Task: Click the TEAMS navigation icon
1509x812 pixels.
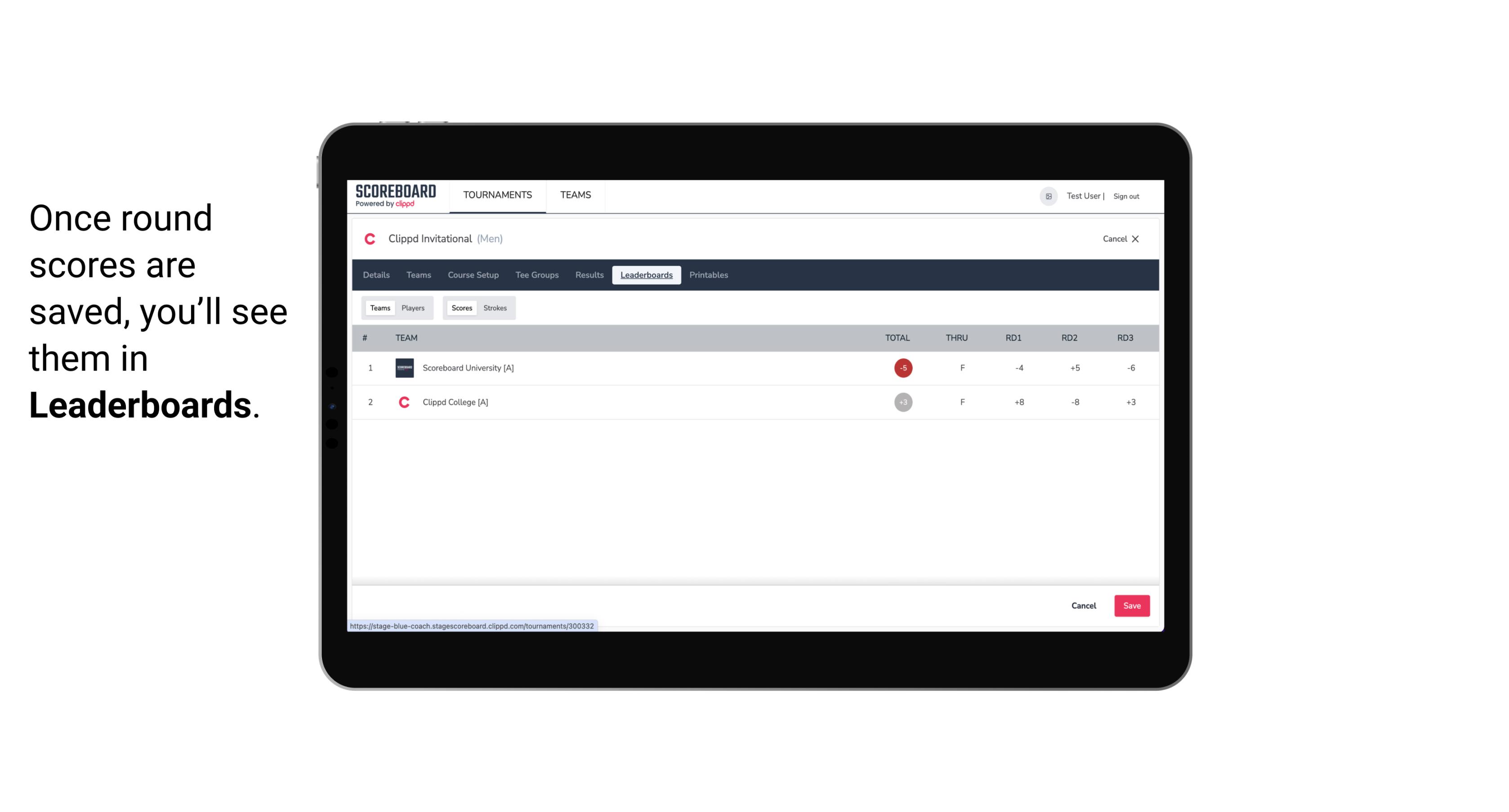Action: click(575, 195)
